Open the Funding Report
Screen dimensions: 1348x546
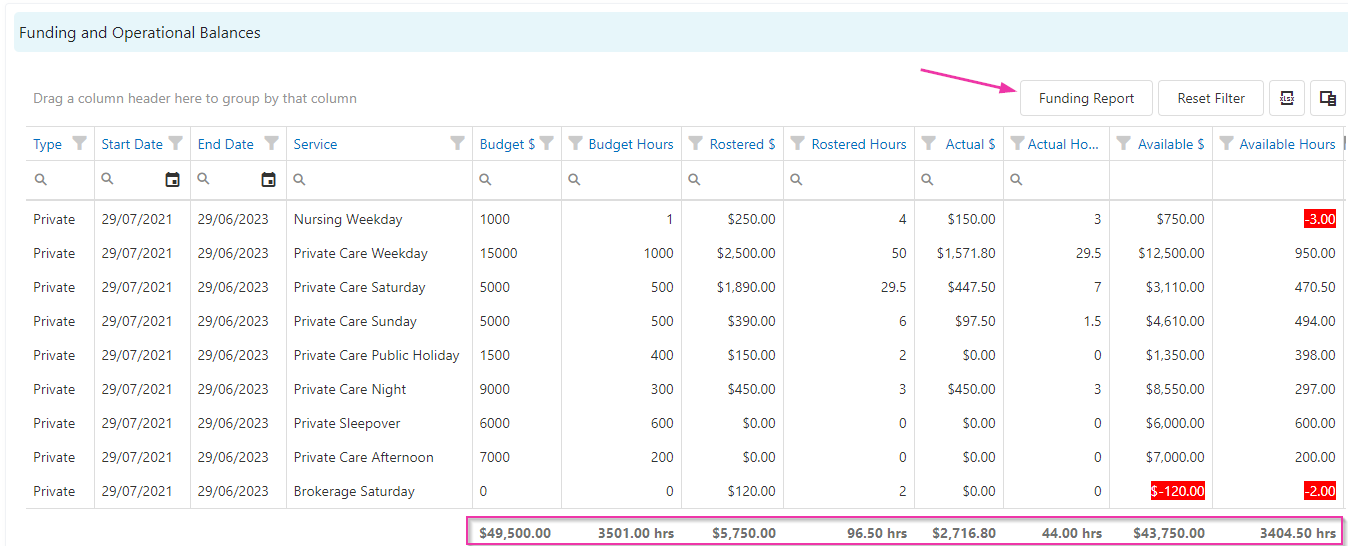click(1086, 98)
